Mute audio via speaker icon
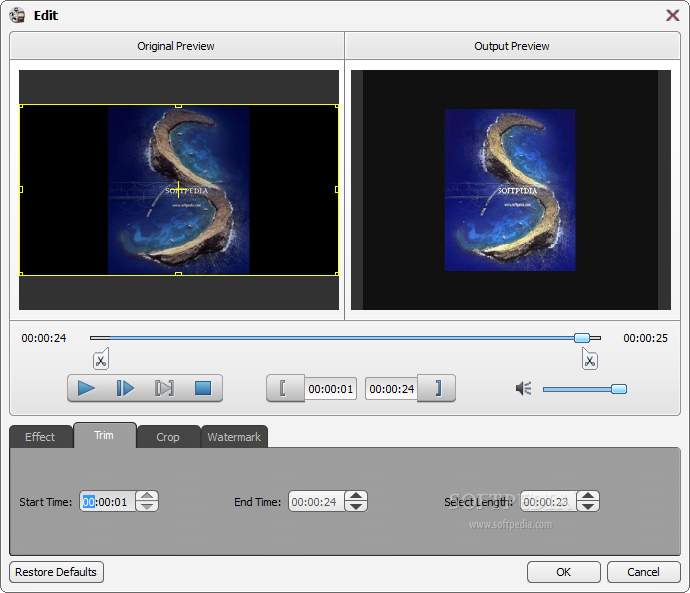Screen dimensions: 690x593 pyautogui.click(x=524, y=388)
